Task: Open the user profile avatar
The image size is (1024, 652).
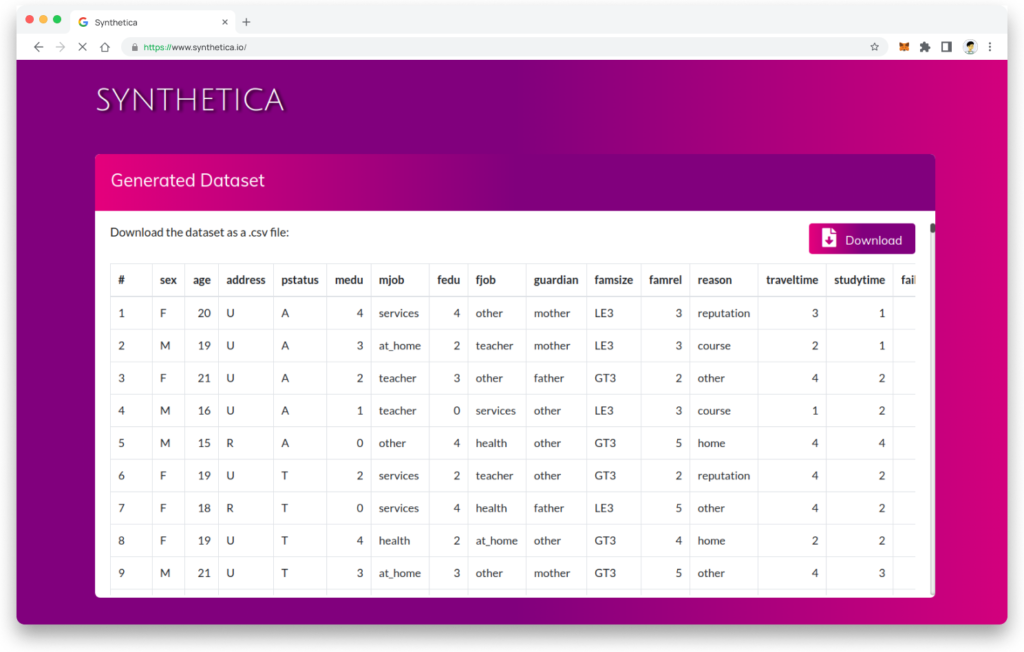Action: pos(970,47)
